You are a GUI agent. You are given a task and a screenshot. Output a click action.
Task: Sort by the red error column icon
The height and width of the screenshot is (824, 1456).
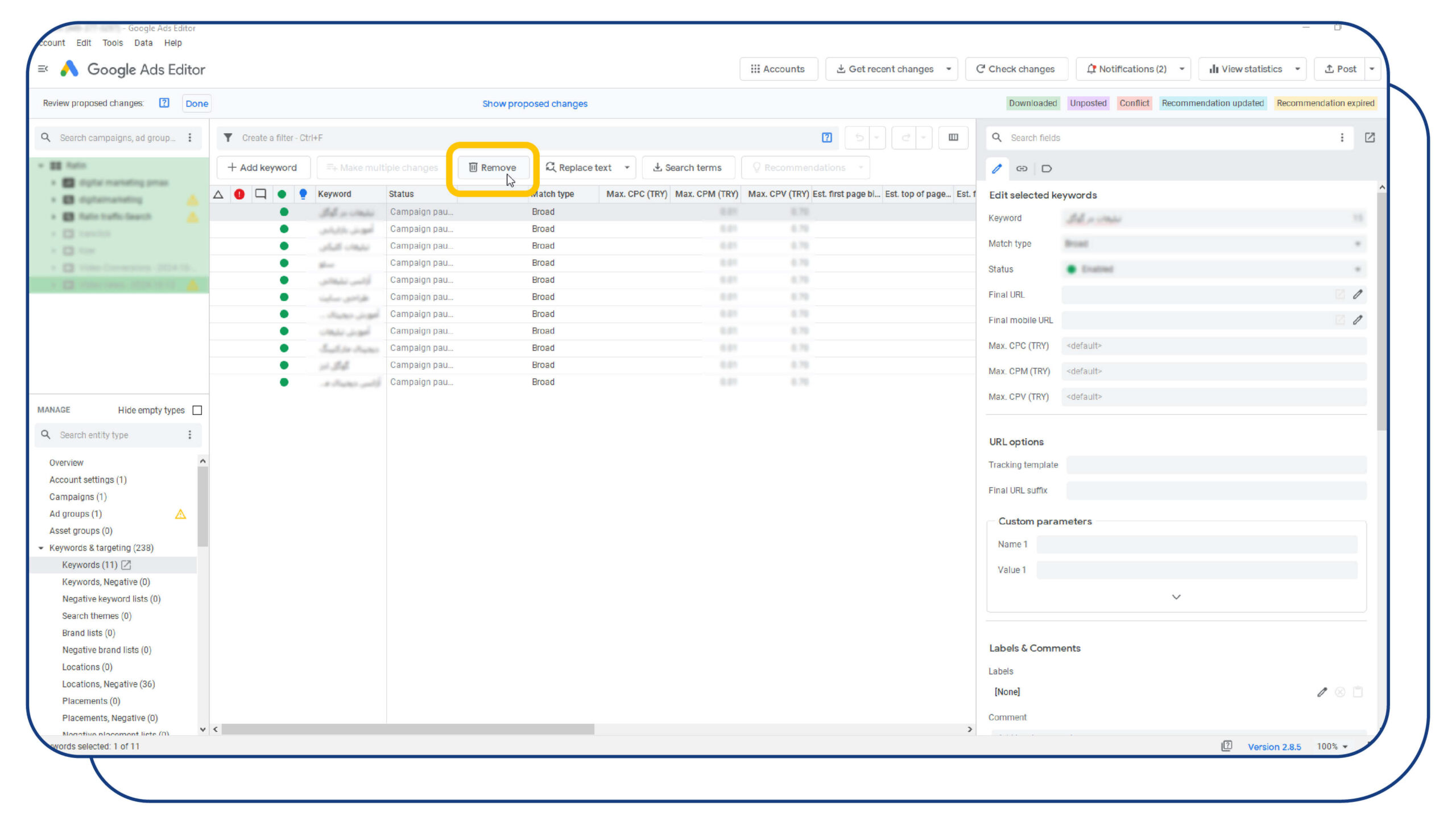239,194
